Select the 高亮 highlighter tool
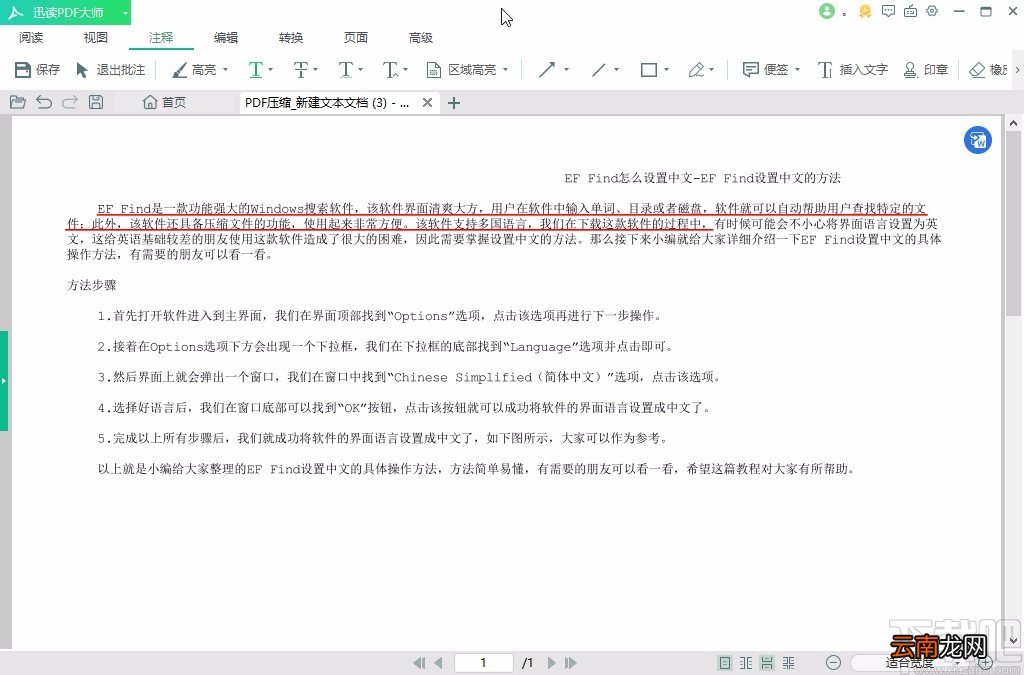Viewport: 1024px width, 675px height. (x=194, y=69)
